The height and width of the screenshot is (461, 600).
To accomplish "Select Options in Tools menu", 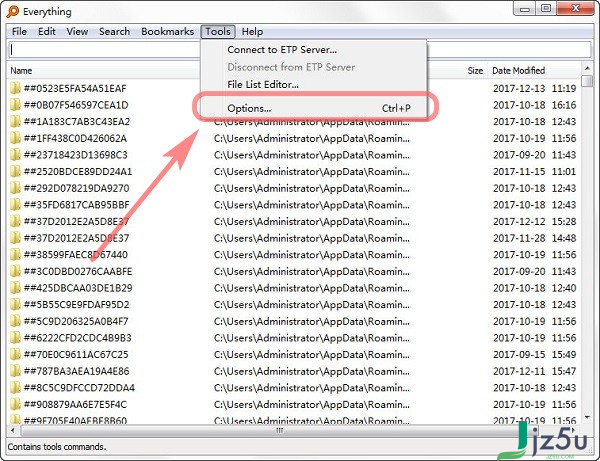I will (x=314, y=108).
